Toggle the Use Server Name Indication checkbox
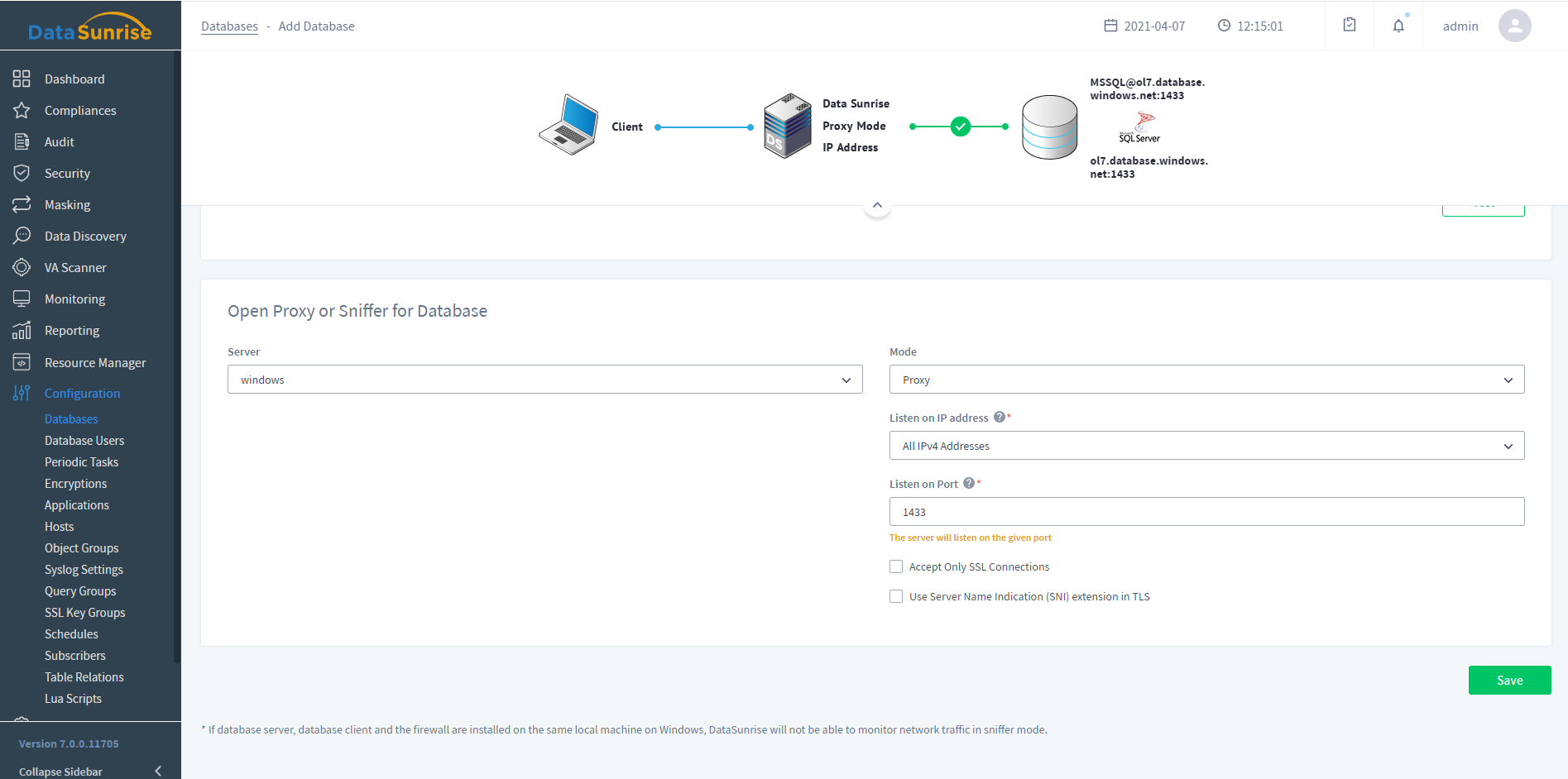Image resolution: width=1568 pixels, height=779 pixels. 896,596
